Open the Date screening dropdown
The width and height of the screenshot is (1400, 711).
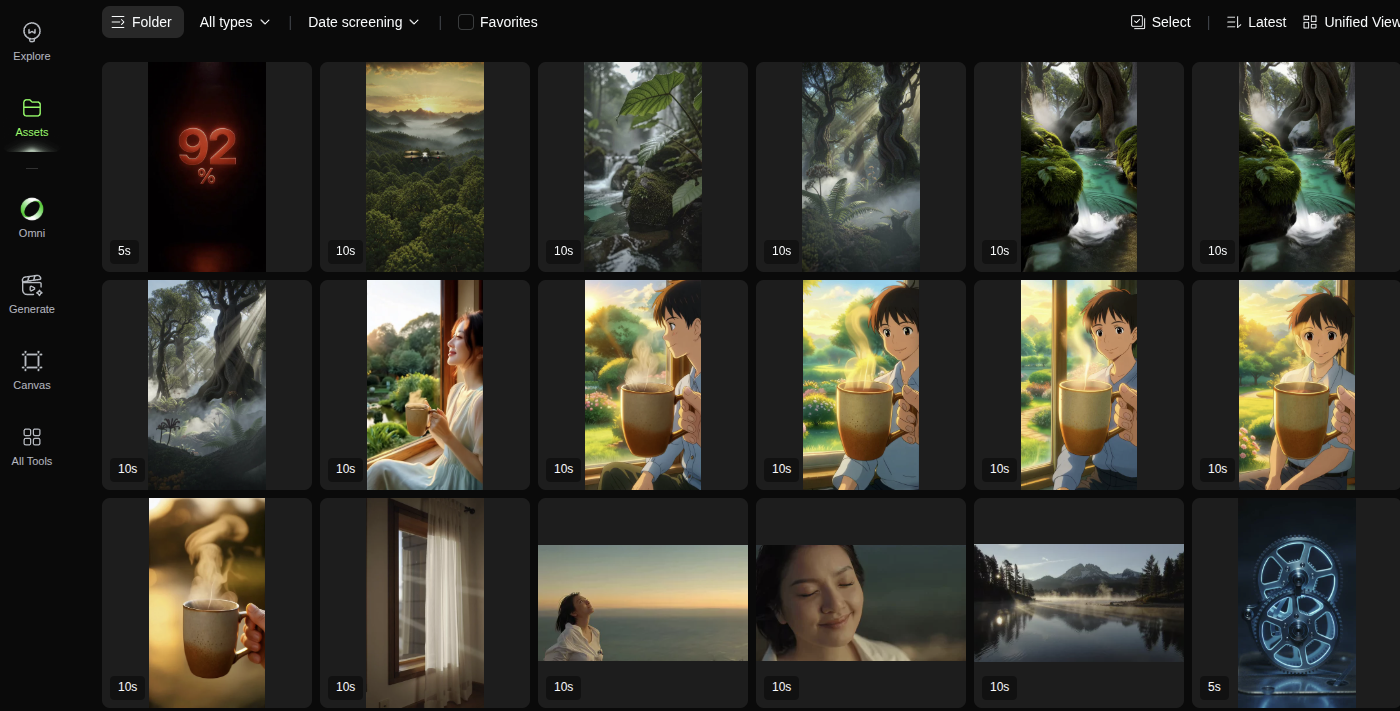tap(363, 22)
